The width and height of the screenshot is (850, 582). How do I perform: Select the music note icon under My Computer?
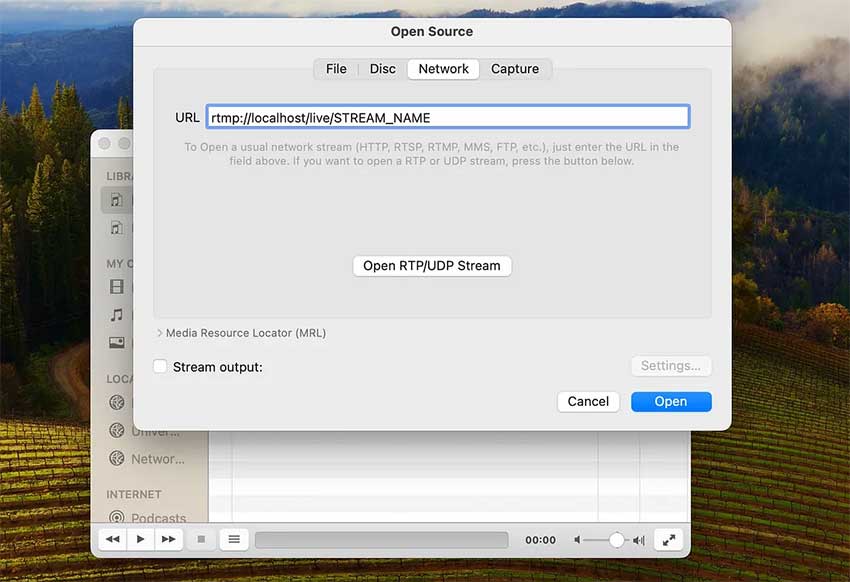click(117, 315)
